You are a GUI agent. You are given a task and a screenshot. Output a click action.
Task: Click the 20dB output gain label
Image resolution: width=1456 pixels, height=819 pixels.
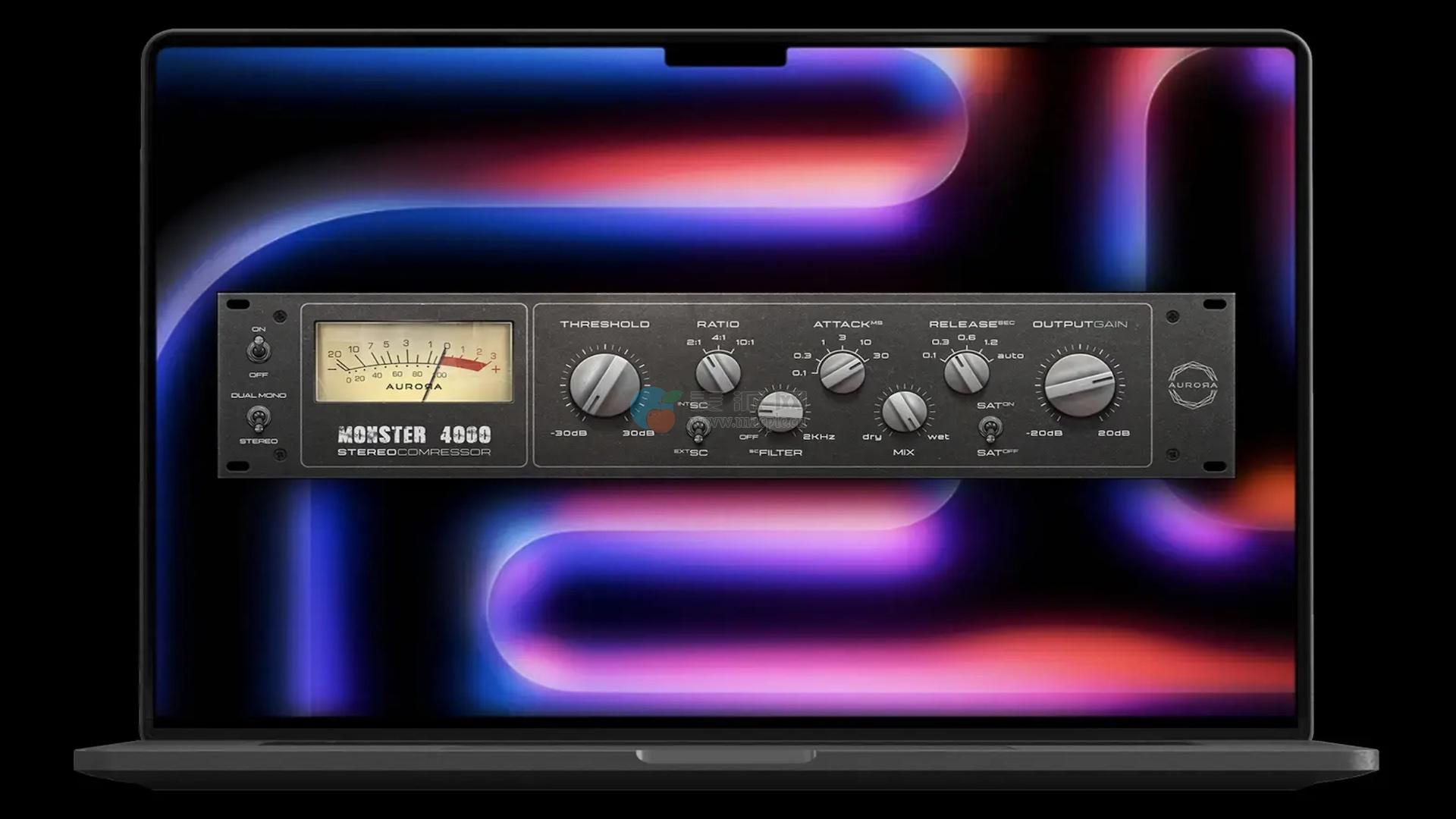point(1114,434)
